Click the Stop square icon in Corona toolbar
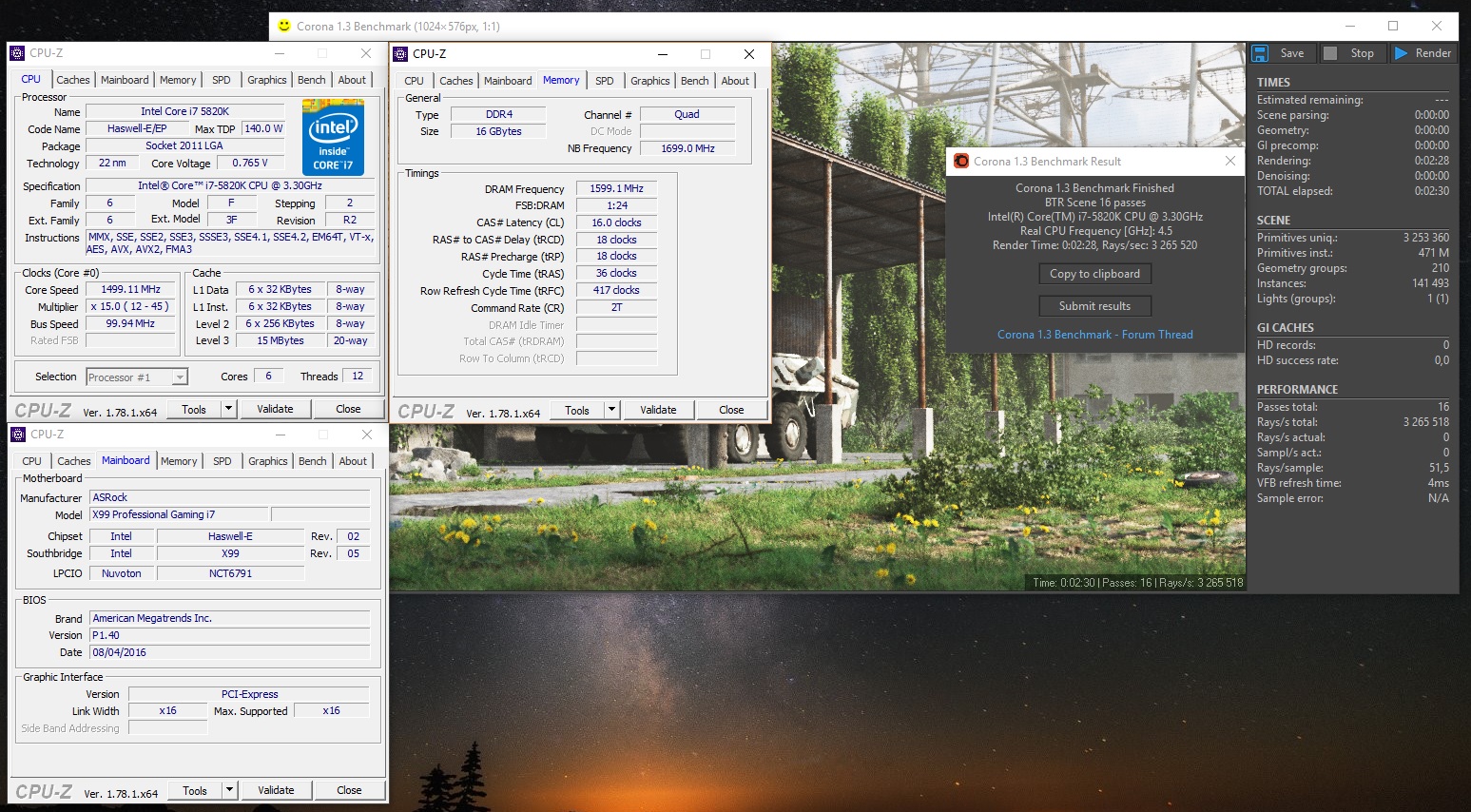Screen dimensions: 1471x812 click(1330, 53)
